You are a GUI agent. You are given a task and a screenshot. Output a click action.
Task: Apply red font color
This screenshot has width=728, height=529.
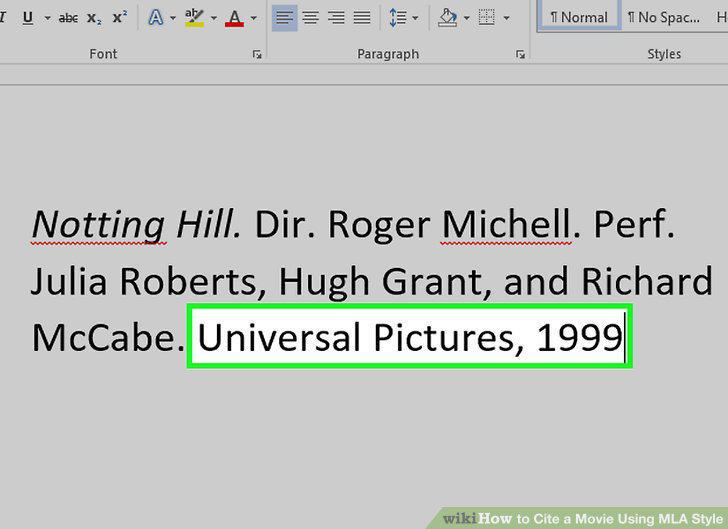click(234, 18)
